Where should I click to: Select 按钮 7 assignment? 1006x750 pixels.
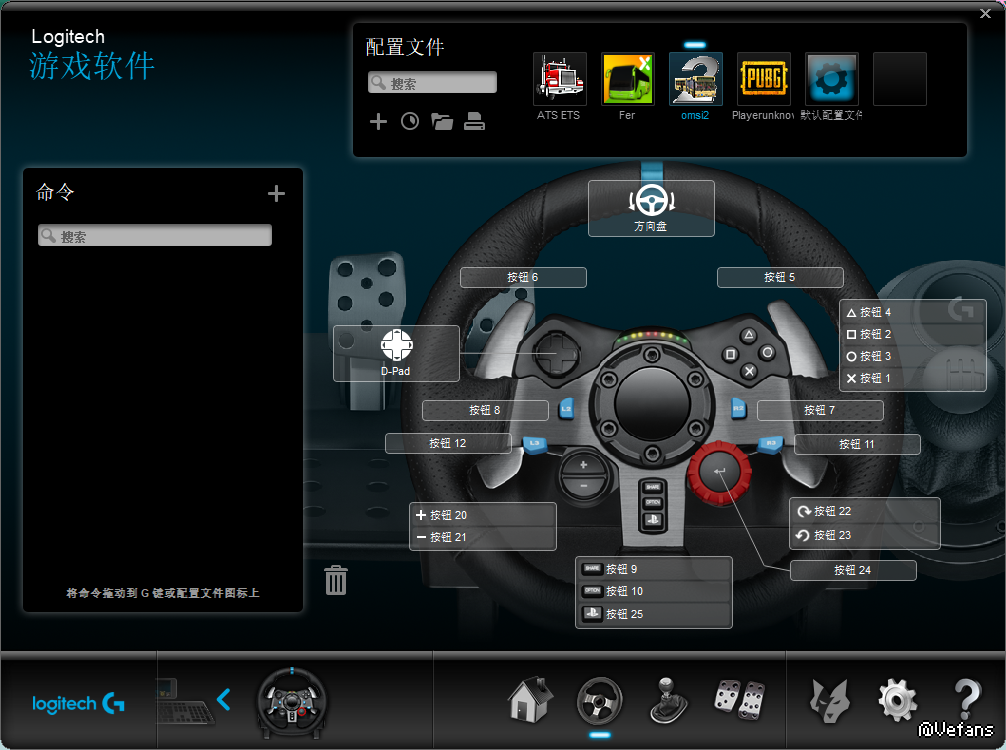[820, 410]
